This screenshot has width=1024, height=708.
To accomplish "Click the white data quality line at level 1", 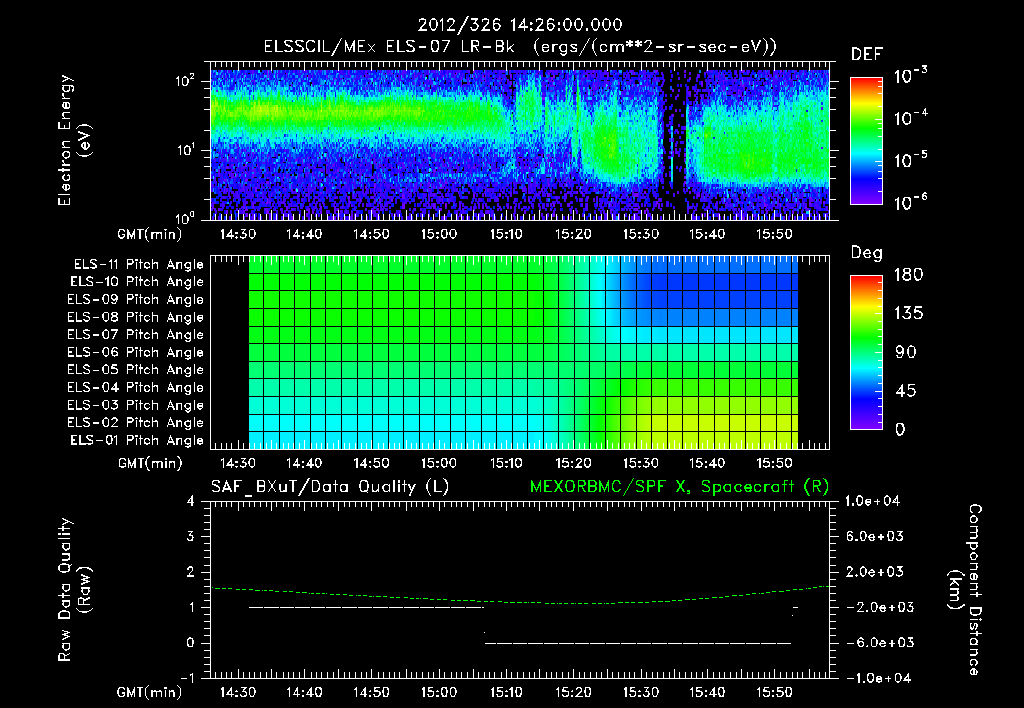I will [366, 607].
